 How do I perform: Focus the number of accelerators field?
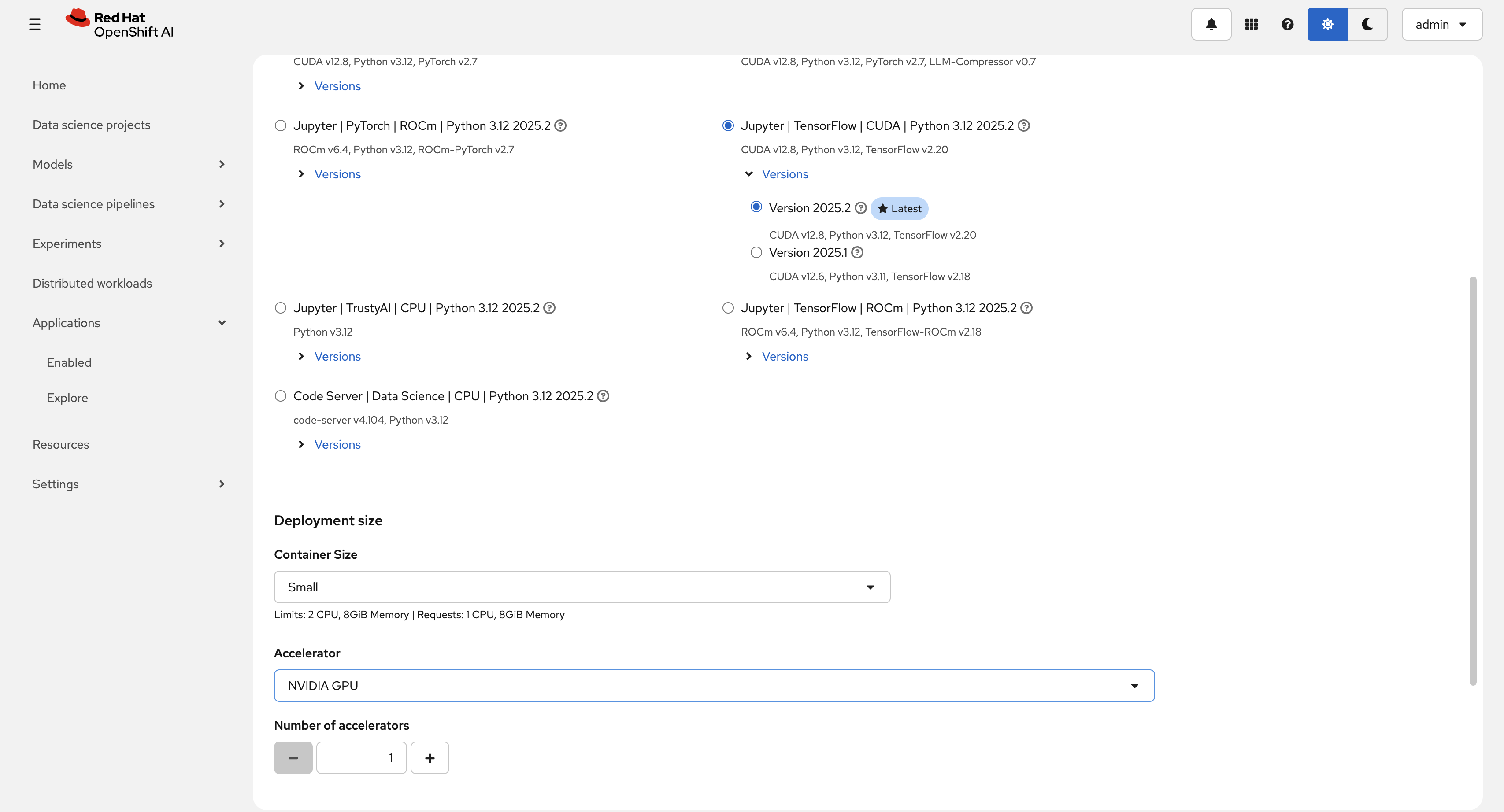click(361, 758)
